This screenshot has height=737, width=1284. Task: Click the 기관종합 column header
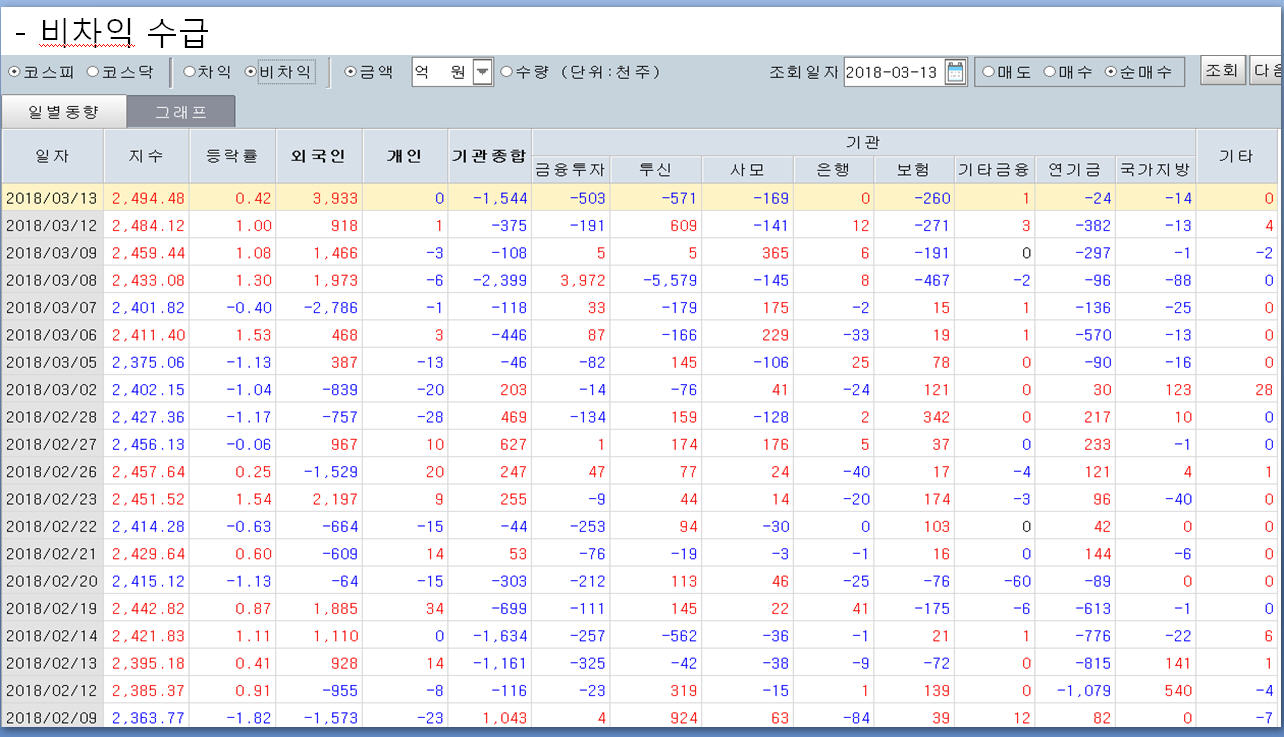(488, 156)
